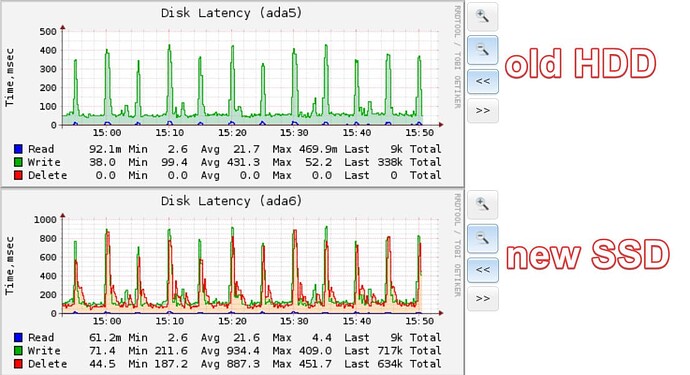The height and width of the screenshot is (375, 690).
Task: Click the ada5 Write Total 338k
Action: click(390, 162)
